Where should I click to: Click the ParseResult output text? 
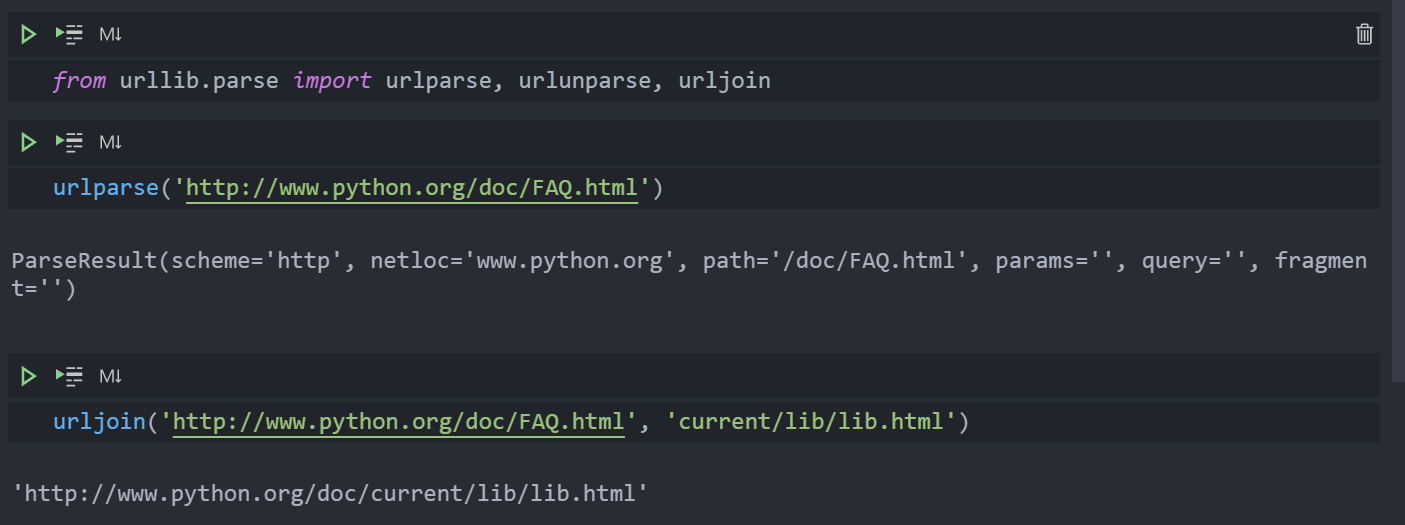tap(689, 275)
